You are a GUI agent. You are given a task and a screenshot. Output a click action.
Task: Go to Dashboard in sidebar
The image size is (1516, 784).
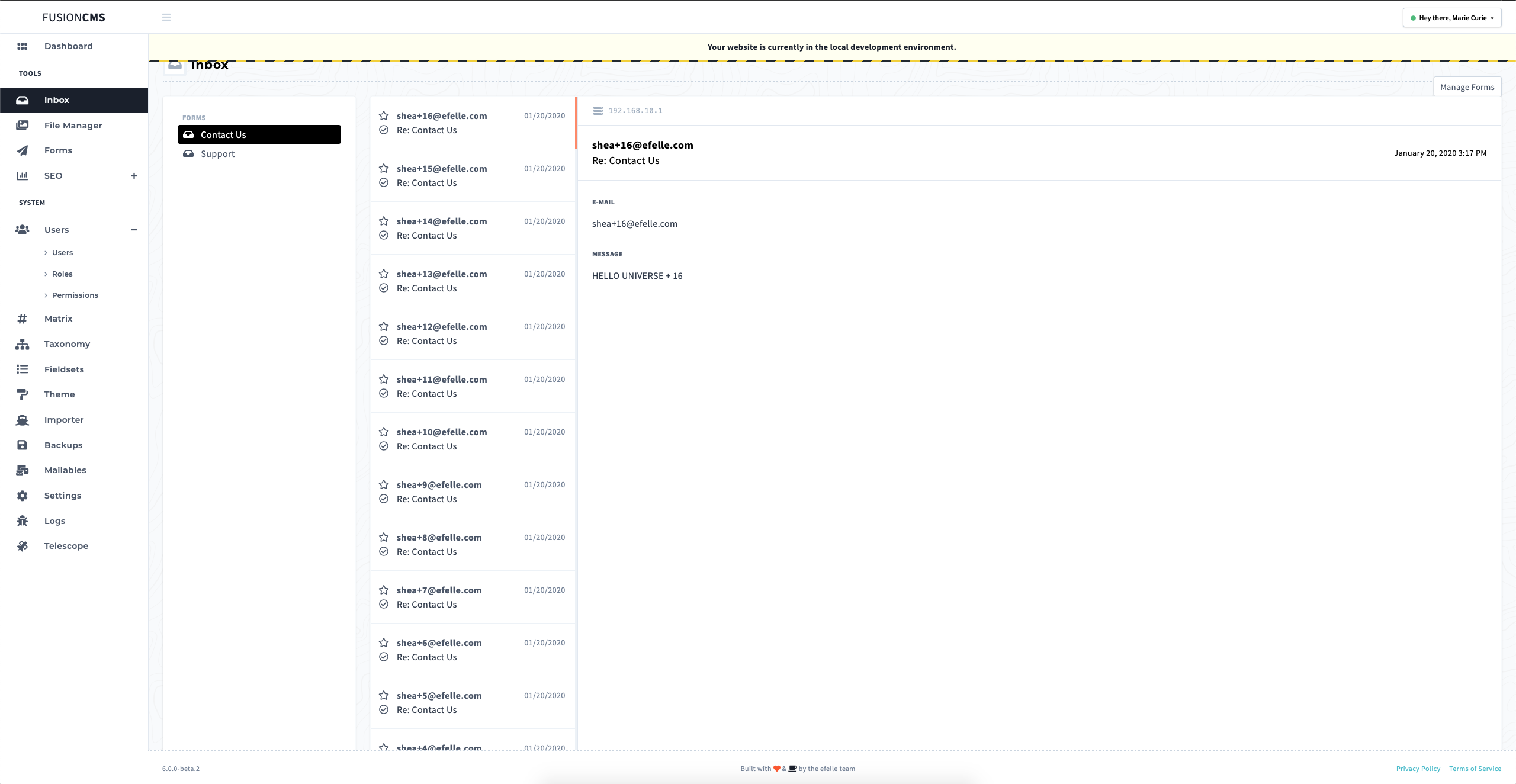[x=69, y=46]
